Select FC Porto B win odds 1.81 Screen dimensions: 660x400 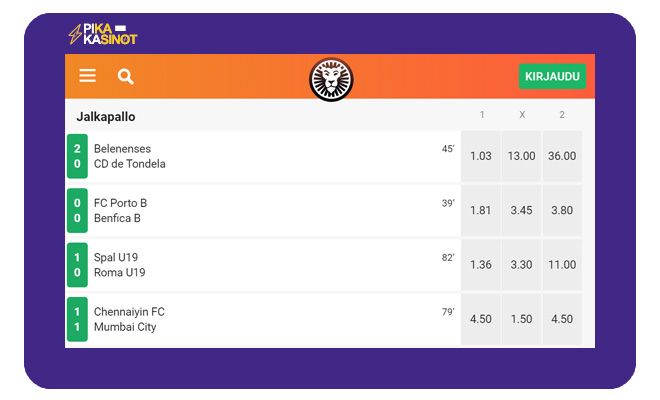pos(481,211)
